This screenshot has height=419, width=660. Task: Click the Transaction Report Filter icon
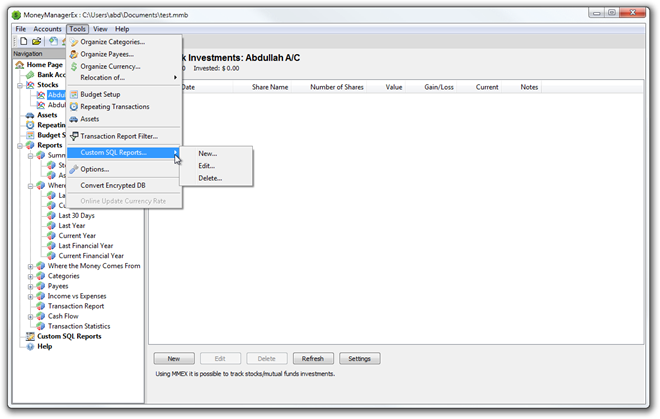[x=74, y=136]
